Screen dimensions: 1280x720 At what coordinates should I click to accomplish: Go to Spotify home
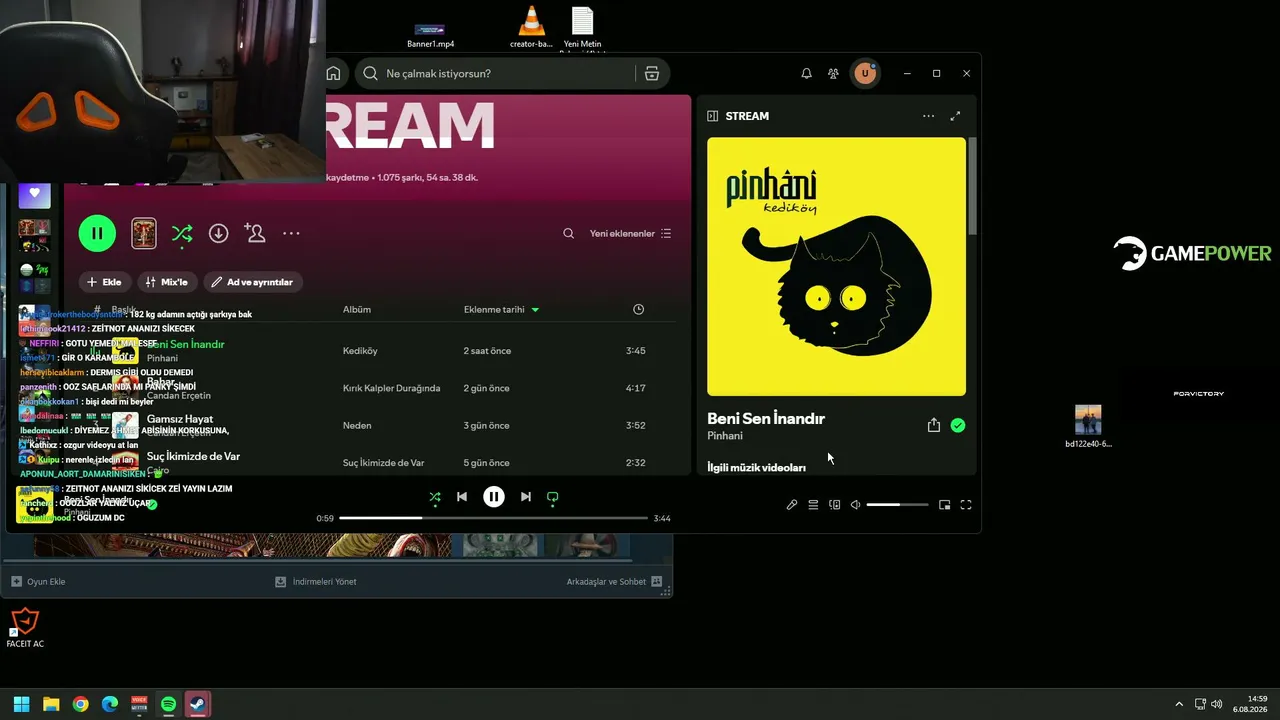point(333,73)
